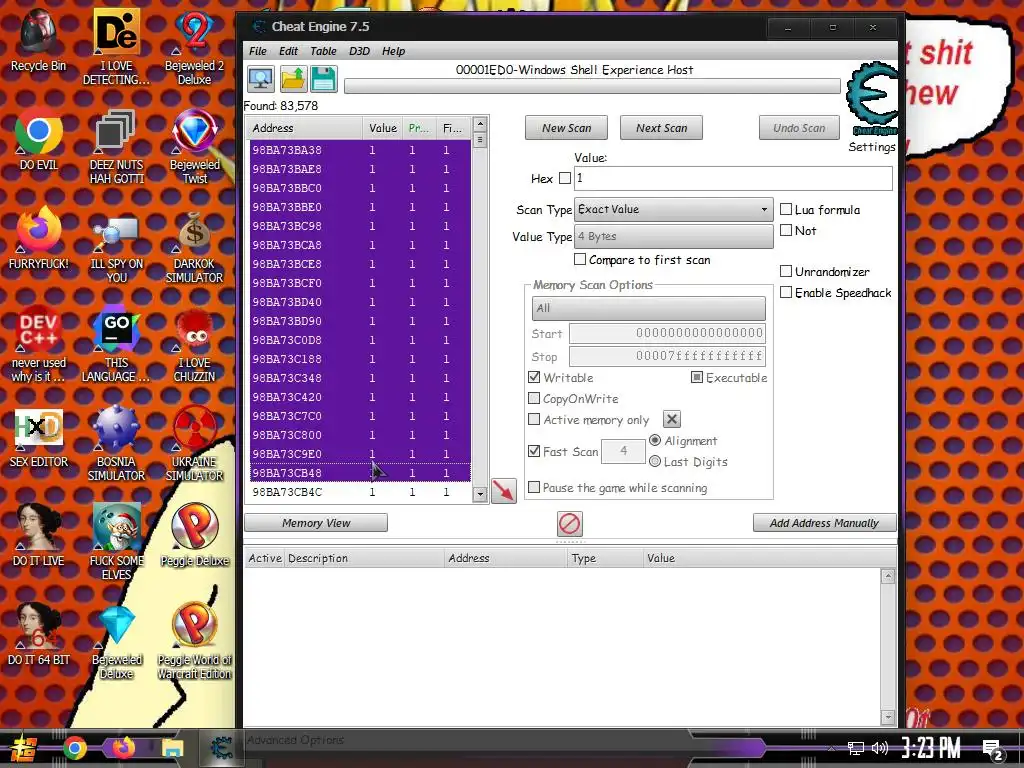This screenshot has width=1024, height=768.
Task: Open the Bejeweled 2 Deluxe desktop icon
Action: coord(194,48)
